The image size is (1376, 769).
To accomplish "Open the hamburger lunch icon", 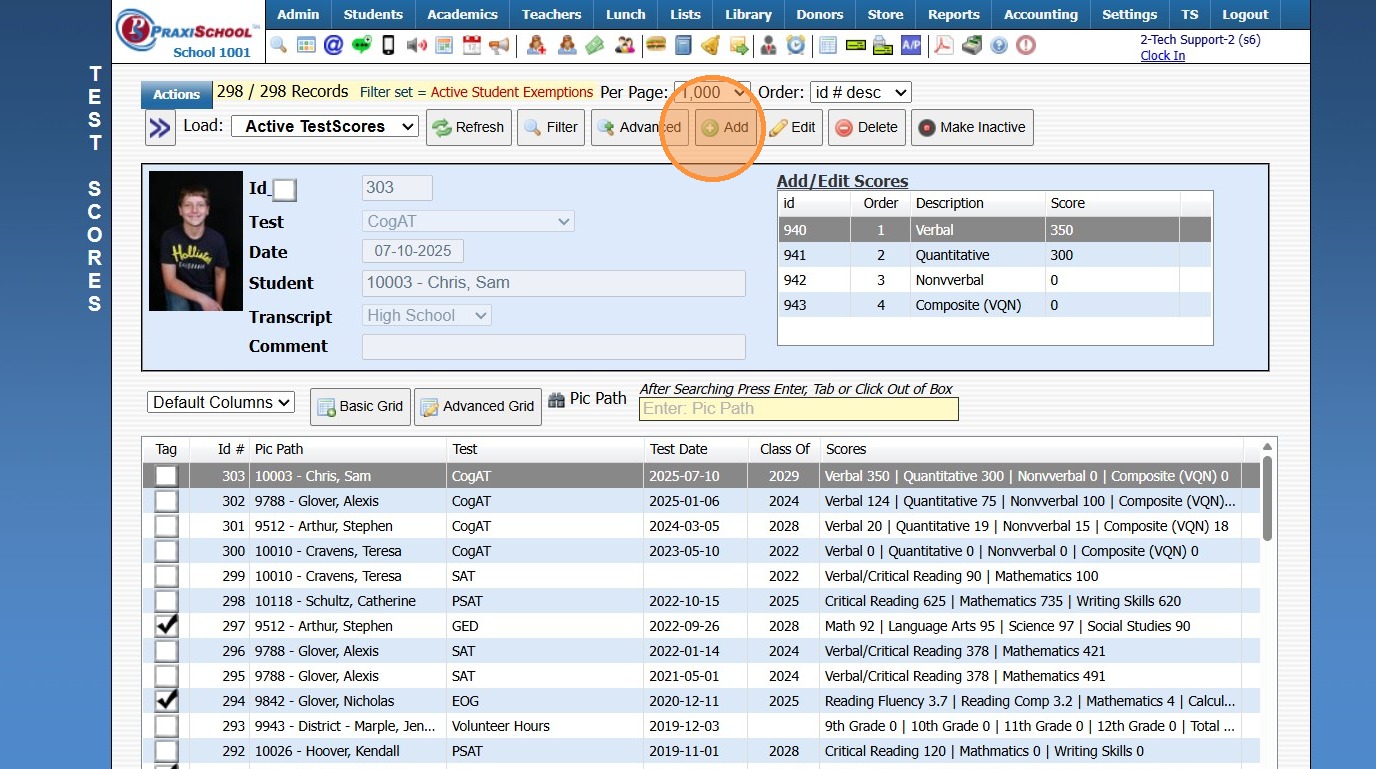I will click(x=656, y=45).
